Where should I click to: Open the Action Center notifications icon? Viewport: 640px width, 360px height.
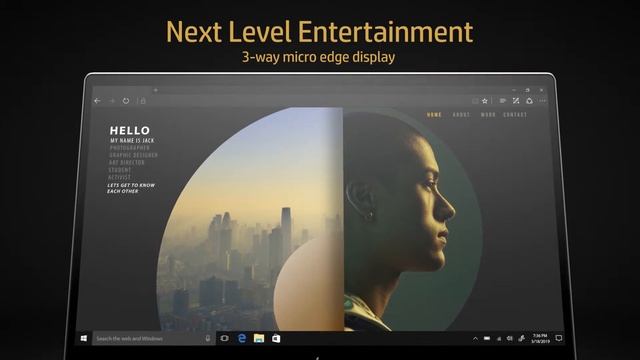point(559,338)
